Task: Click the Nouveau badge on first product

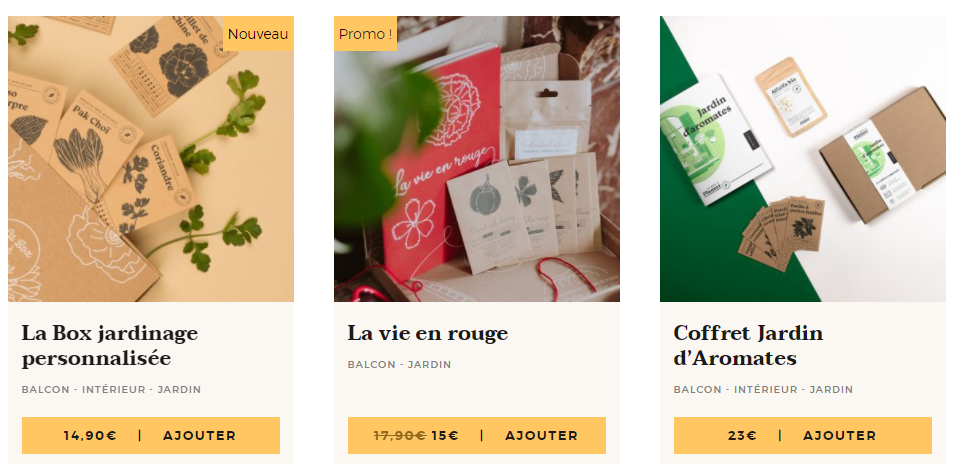Action: tap(258, 34)
